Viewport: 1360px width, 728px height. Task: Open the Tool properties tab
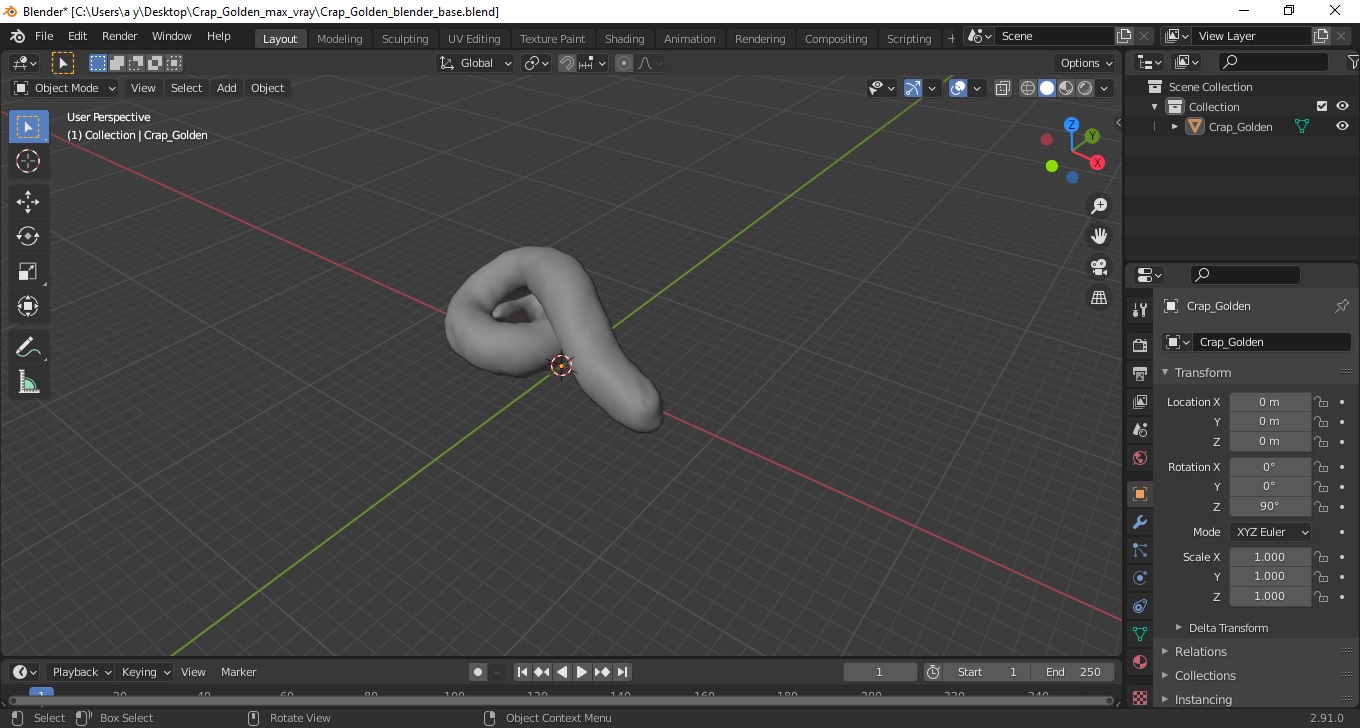(1139, 309)
